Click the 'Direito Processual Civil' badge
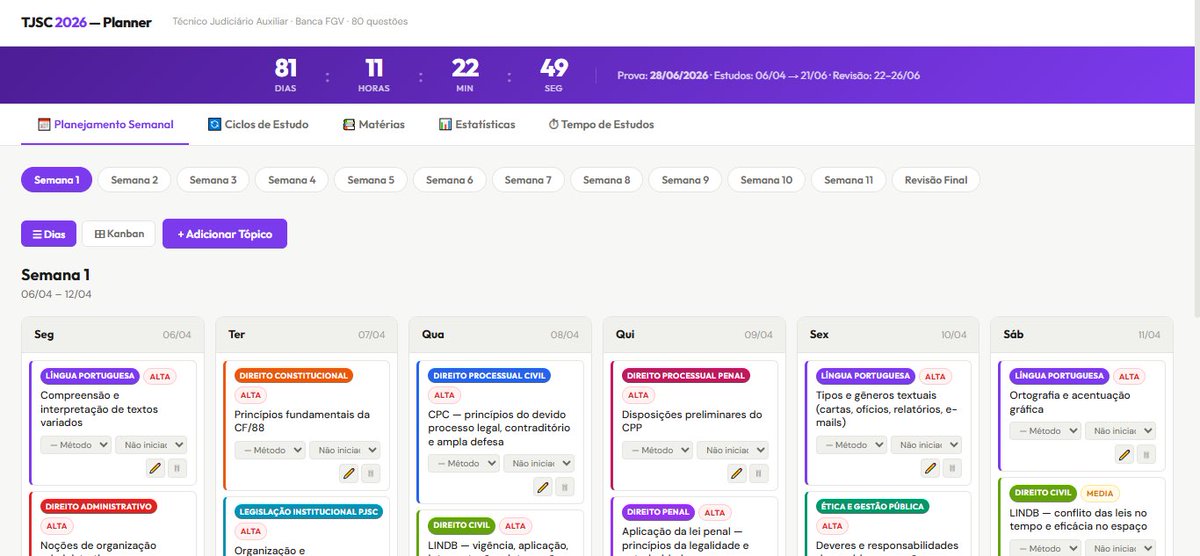 (489, 376)
